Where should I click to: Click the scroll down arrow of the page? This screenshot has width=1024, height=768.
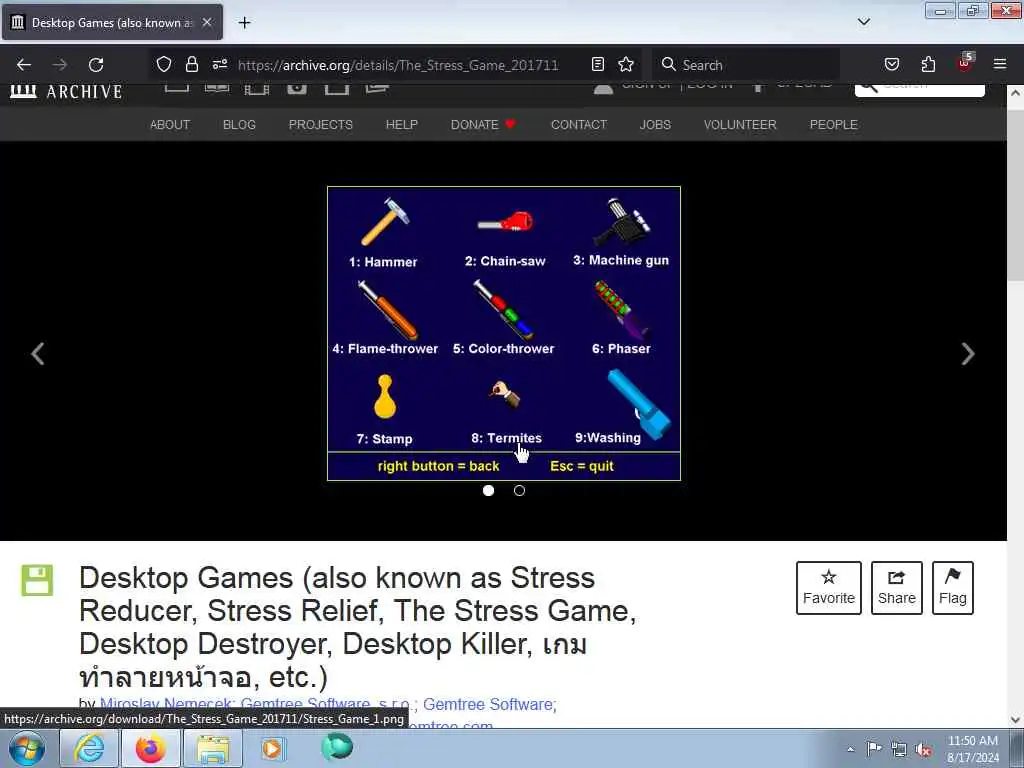pyautogui.click(x=1014, y=720)
